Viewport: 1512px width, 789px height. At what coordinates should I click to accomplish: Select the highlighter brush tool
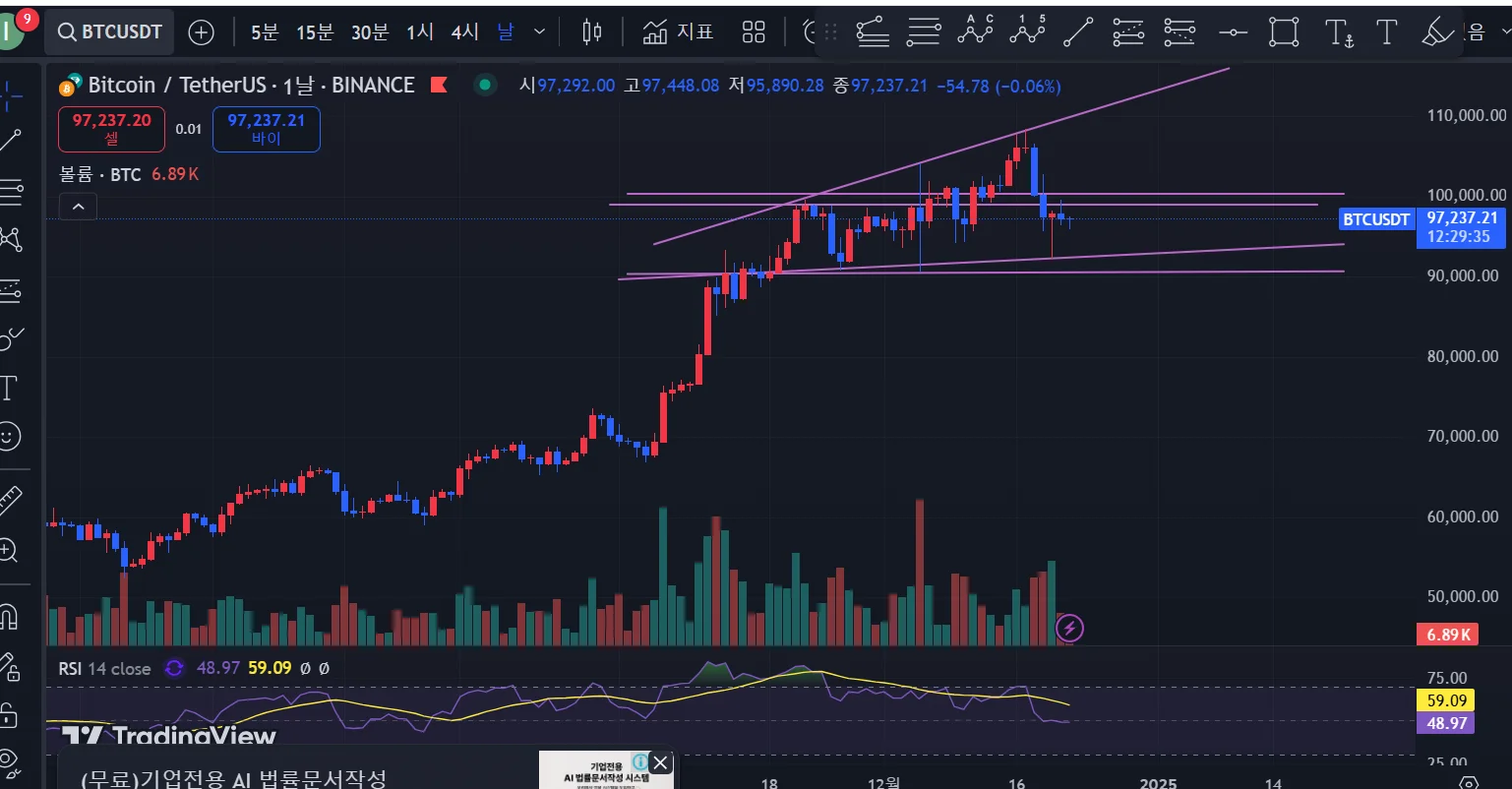coord(1437,32)
